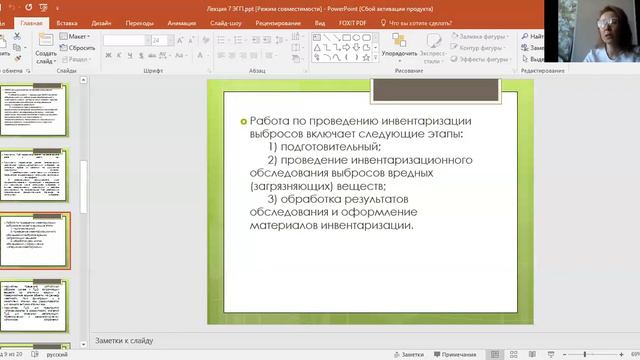Open the font name combo box
This screenshot has height=360, width=640.
pos(127,40)
